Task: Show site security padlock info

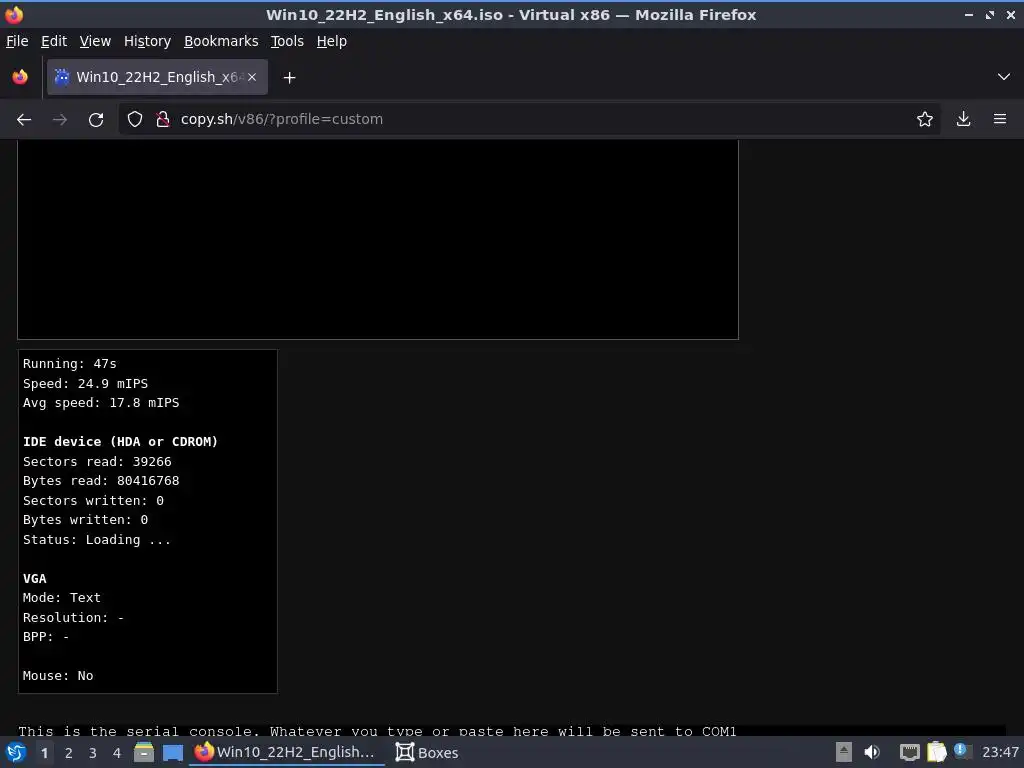Action: coord(163,120)
